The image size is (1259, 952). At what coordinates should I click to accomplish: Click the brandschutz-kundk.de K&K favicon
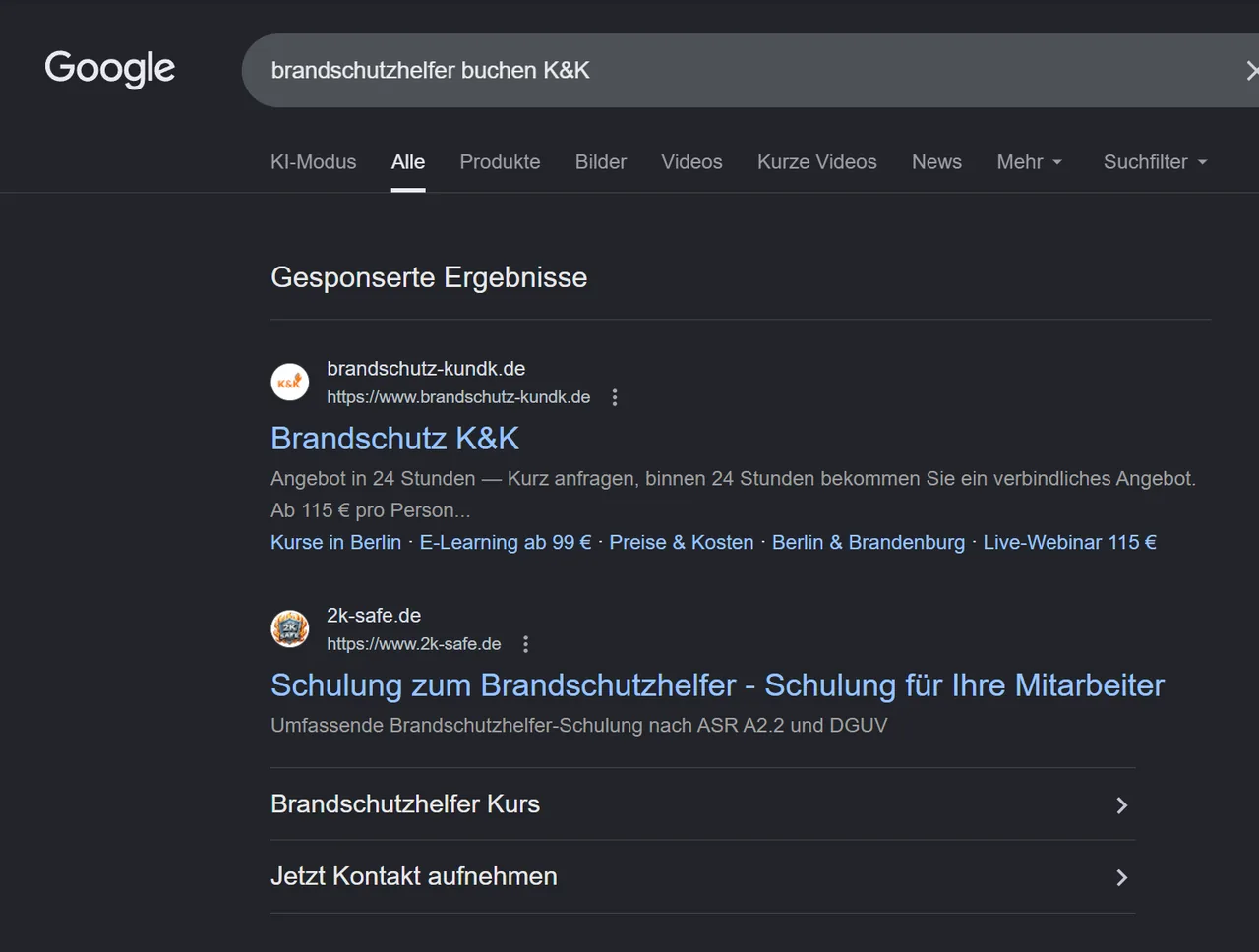click(x=290, y=382)
